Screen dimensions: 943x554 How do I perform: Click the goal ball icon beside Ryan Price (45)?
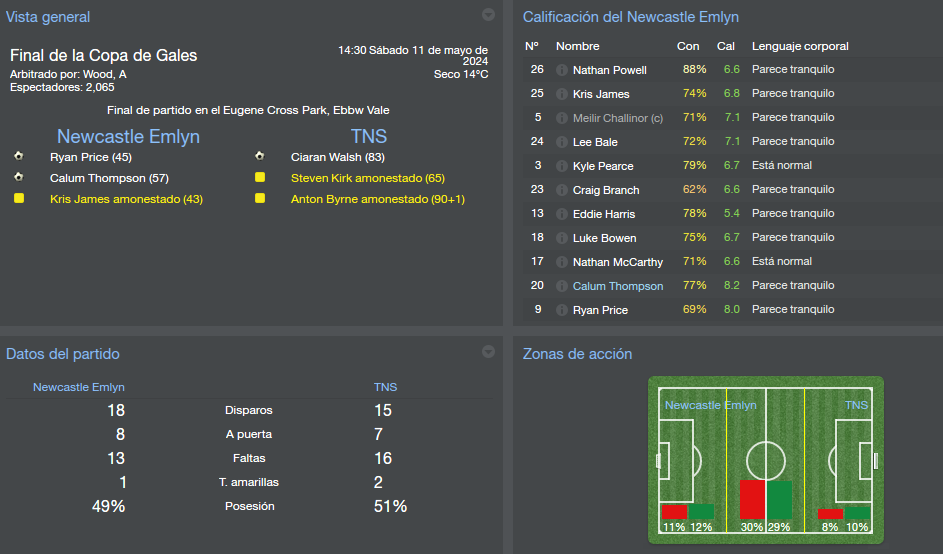coord(19,157)
